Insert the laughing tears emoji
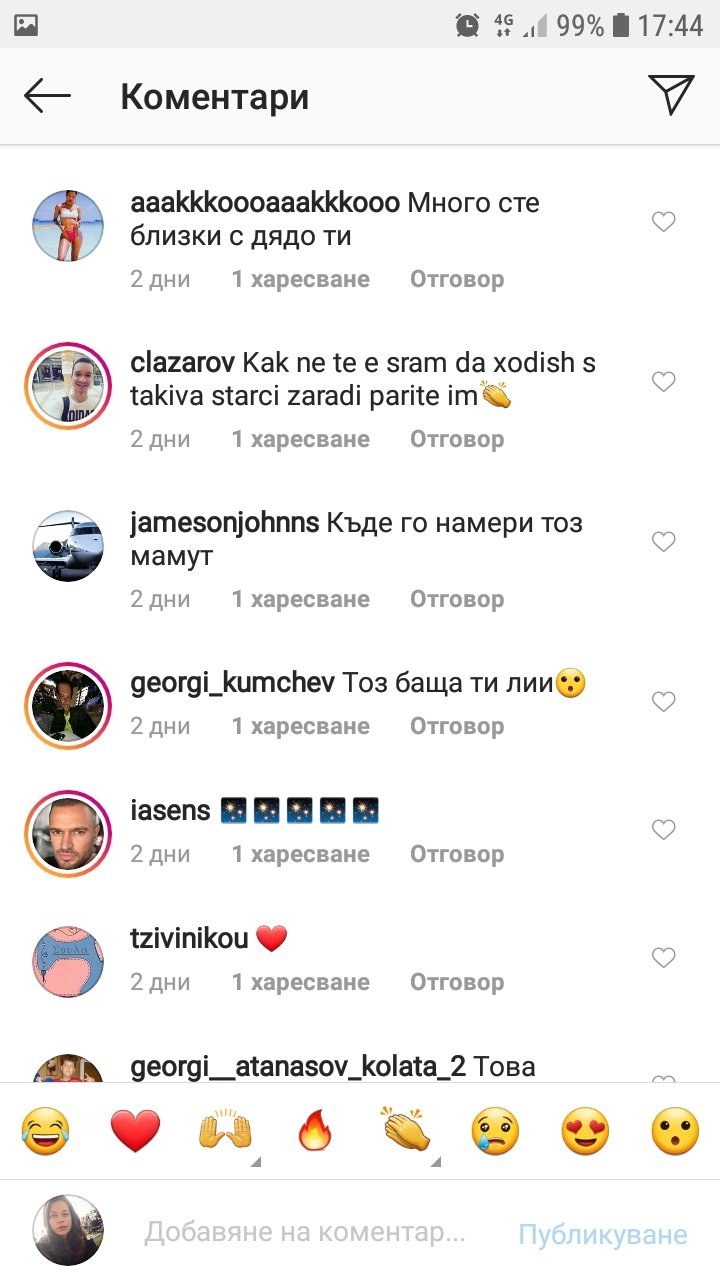720x1280 pixels. point(45,1133)
